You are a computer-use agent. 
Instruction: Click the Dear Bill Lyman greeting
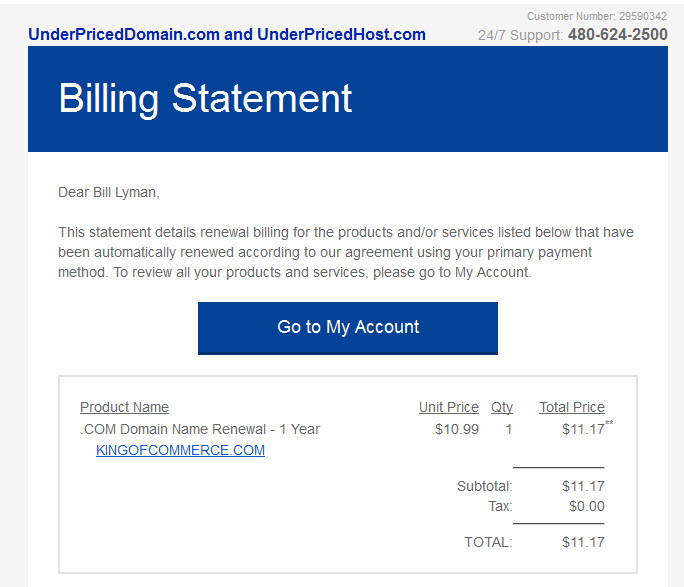pos(109,192)
